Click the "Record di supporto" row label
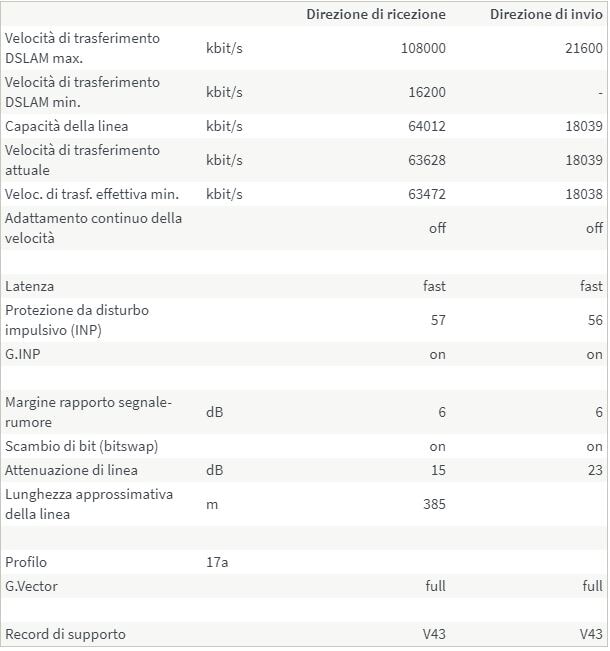Image resolution: width=610 pixels, height=651 pixels. pyautogui.click(x=66, y=634)
